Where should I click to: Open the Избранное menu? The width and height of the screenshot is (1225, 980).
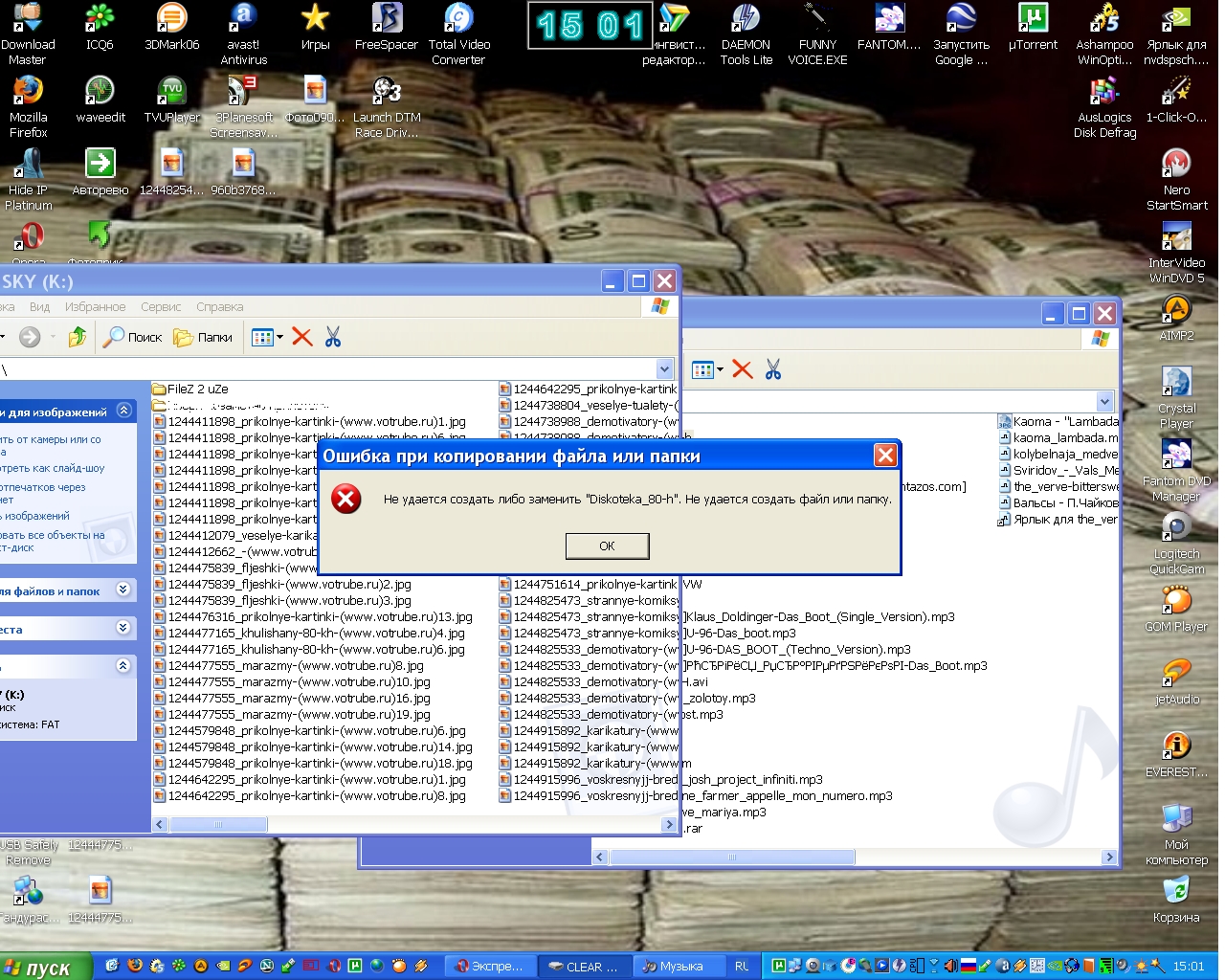pyautogui.click(x=95, y=307)
